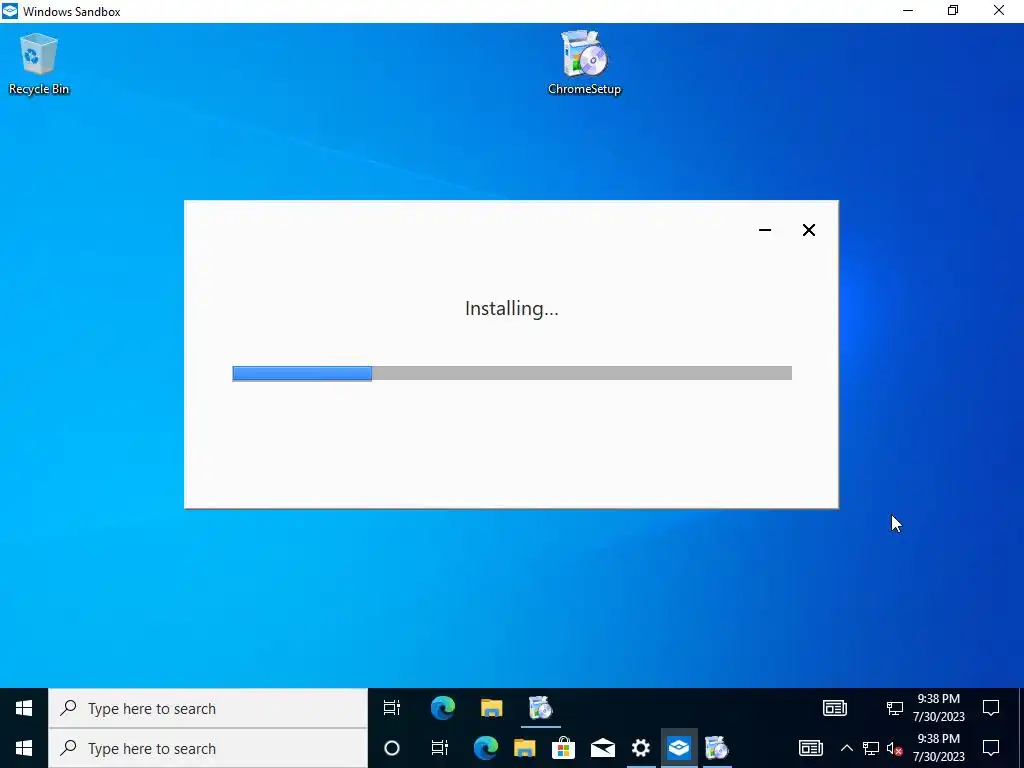The height and width of the screenshot is (768, 1024).
Task: Close the Windows Sandbox window
Action: tap(999, 10)
